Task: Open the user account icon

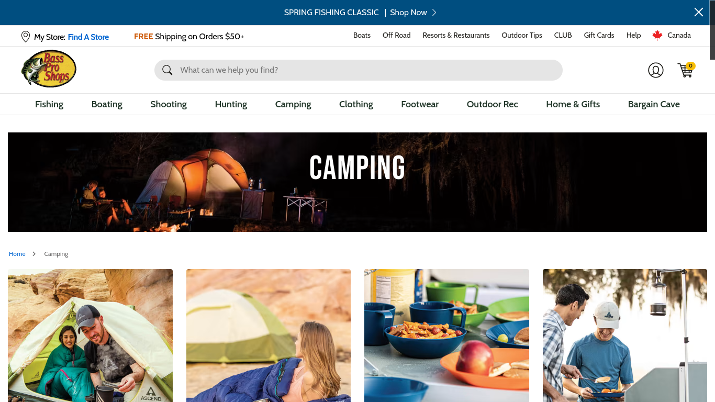Action: click(655, 70)
